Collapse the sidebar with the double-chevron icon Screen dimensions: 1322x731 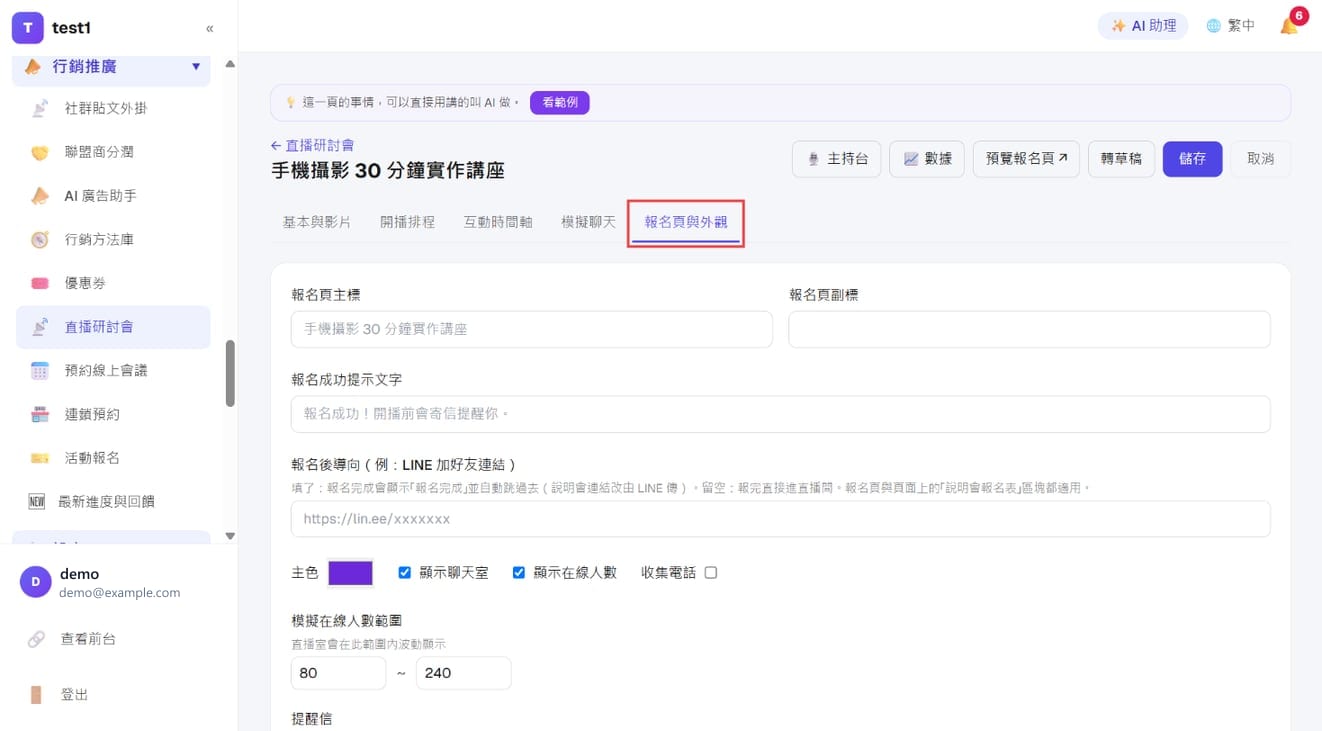tap(210, 28)
